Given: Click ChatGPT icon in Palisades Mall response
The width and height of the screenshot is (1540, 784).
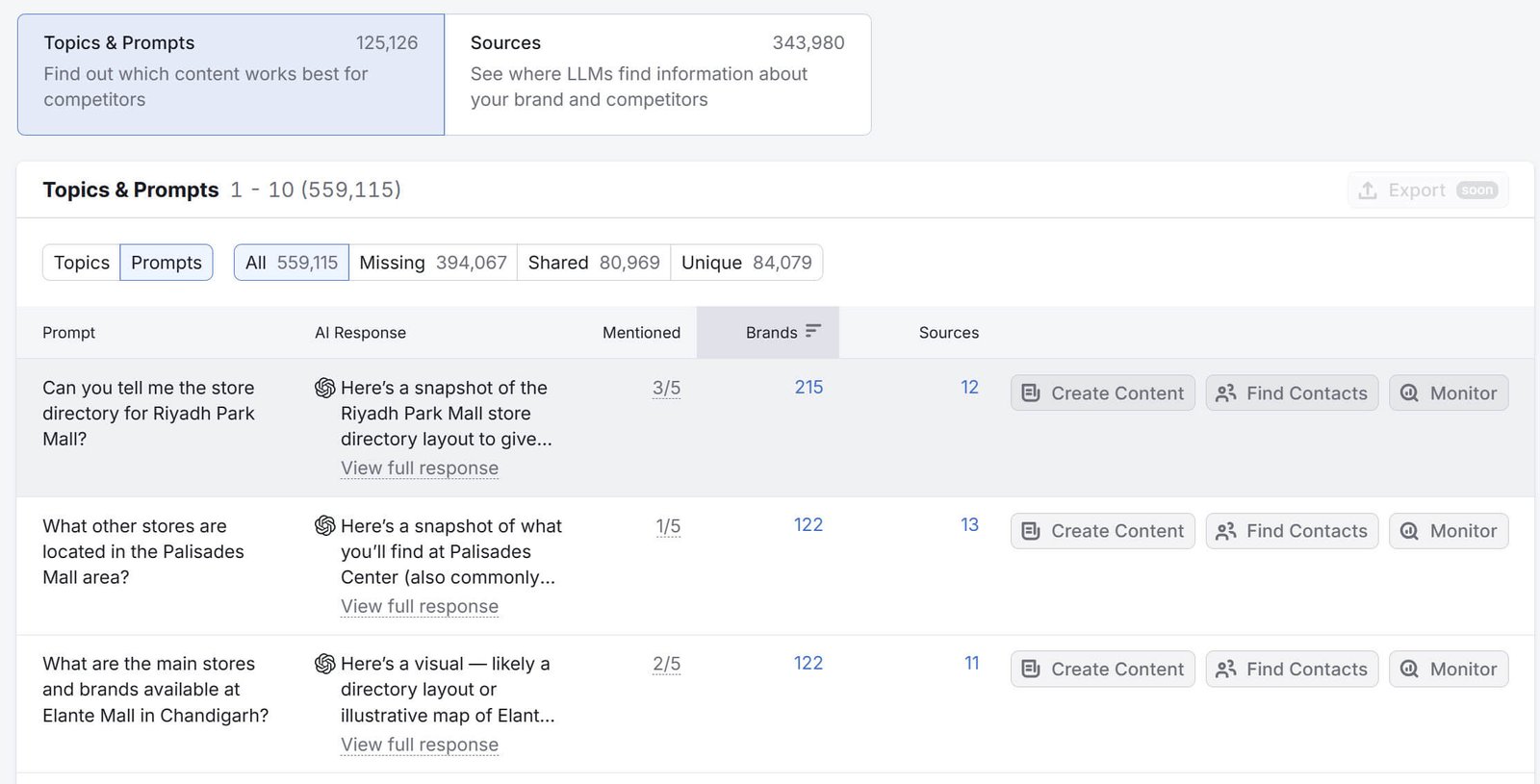Looking at the screenshot, I should click(325, 526).
